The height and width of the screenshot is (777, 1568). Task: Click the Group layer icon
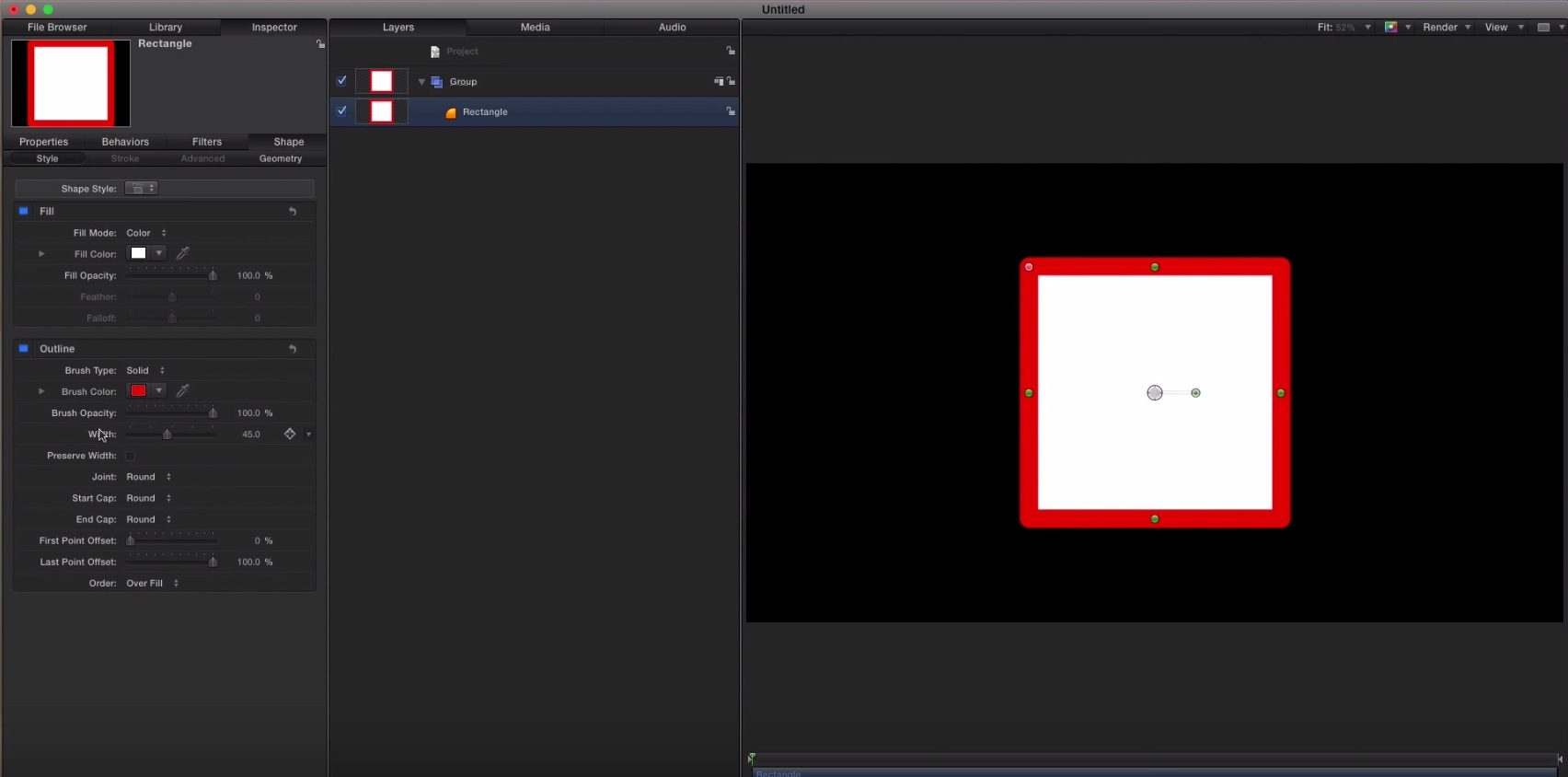[x=437, y=82]
